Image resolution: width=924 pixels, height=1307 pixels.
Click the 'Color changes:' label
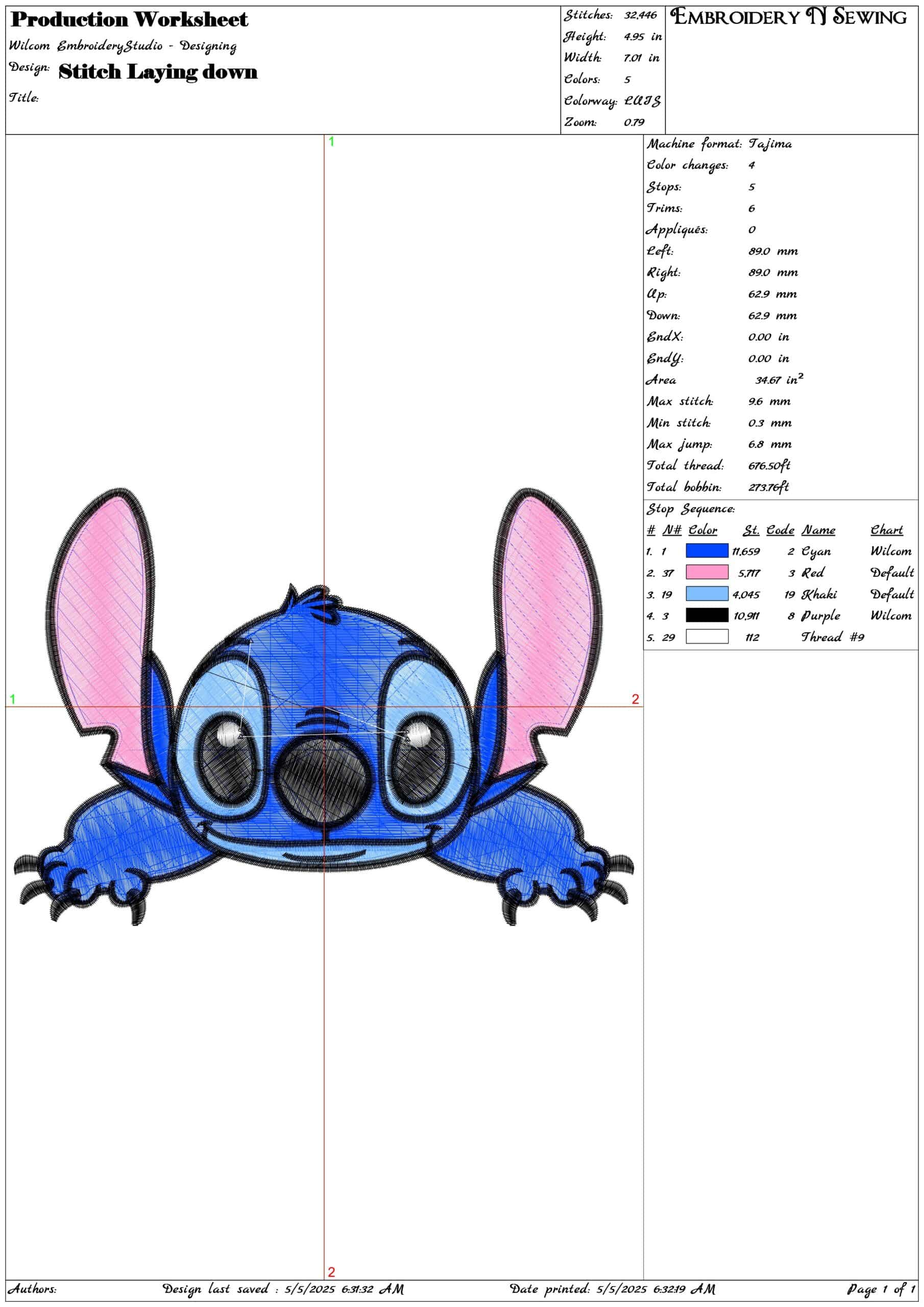coord(688,165)
